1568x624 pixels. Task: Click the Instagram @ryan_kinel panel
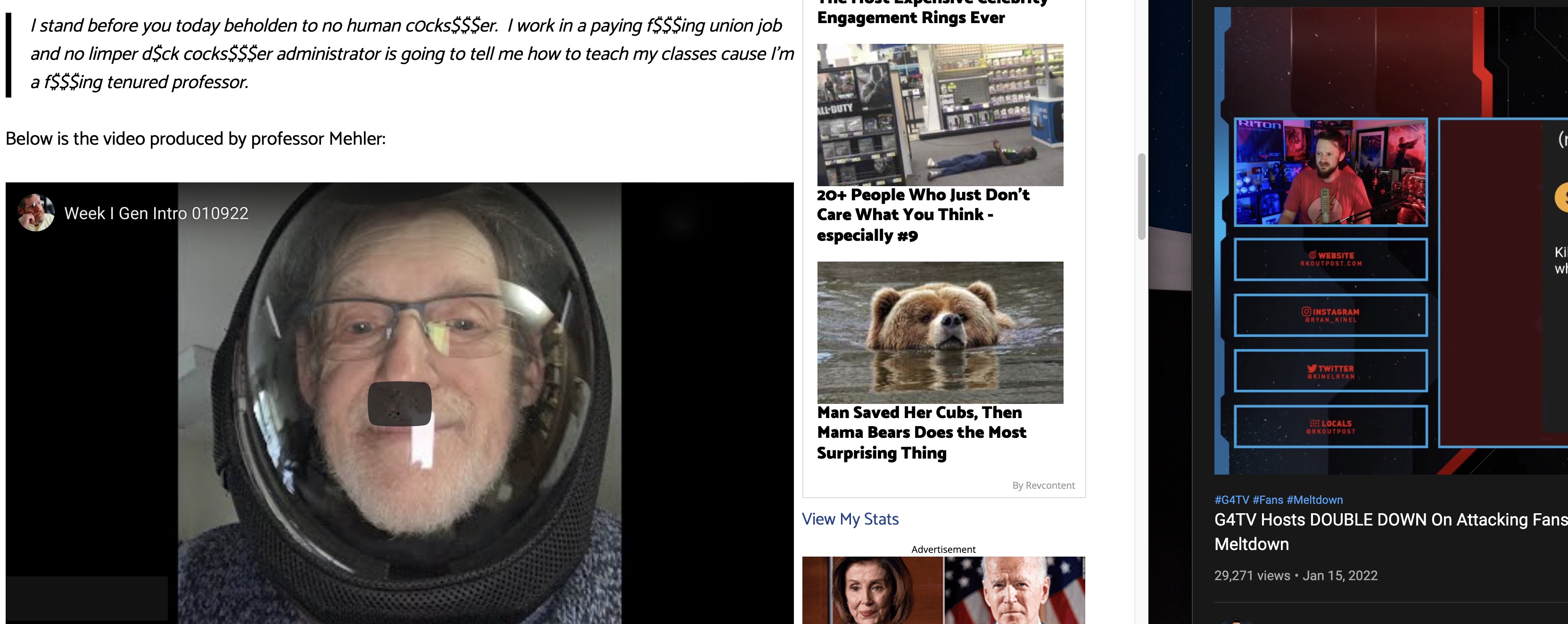pyautogui.click(x=1330, y=315)
